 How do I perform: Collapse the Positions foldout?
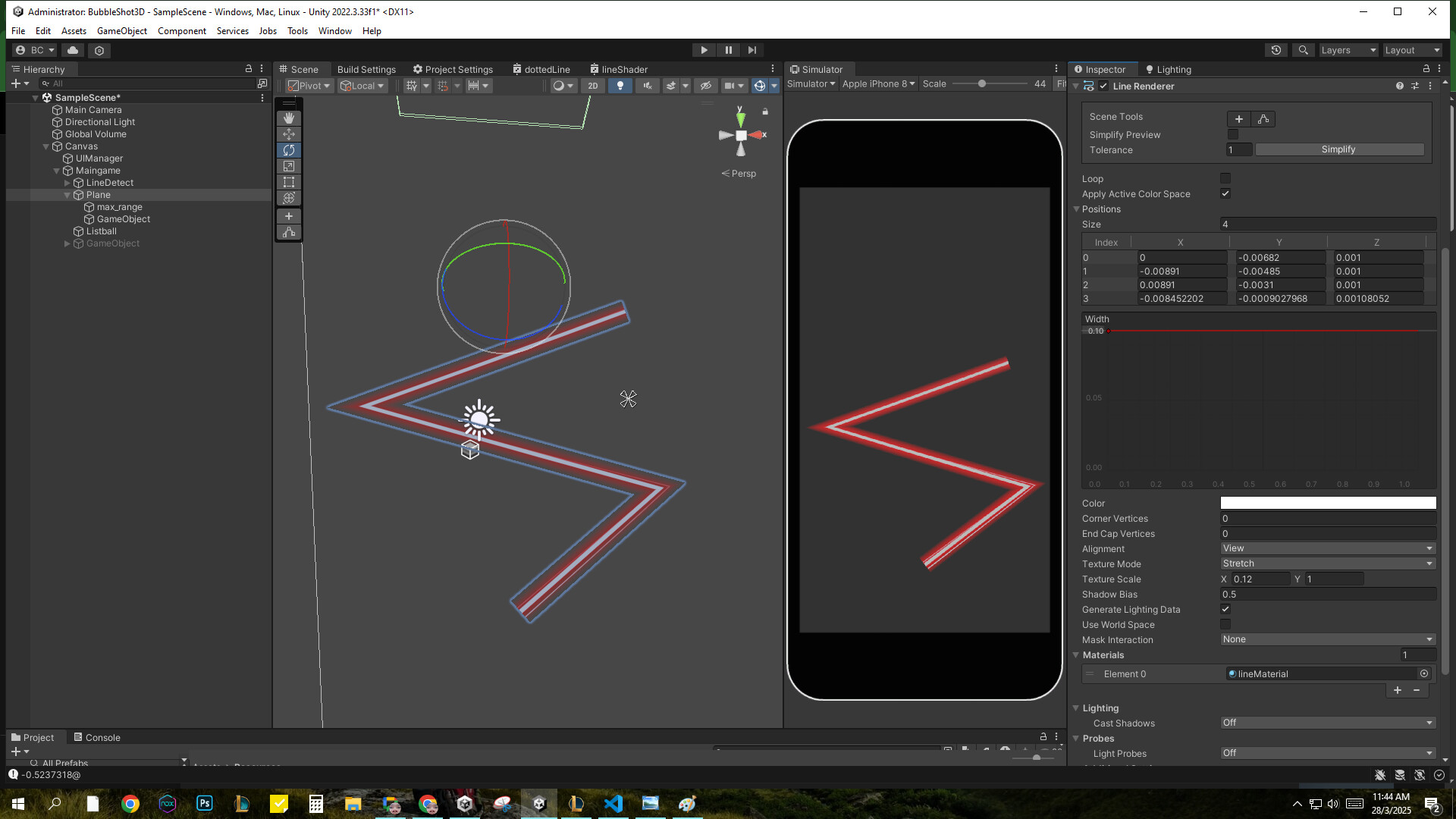(x=1076, y=209)
